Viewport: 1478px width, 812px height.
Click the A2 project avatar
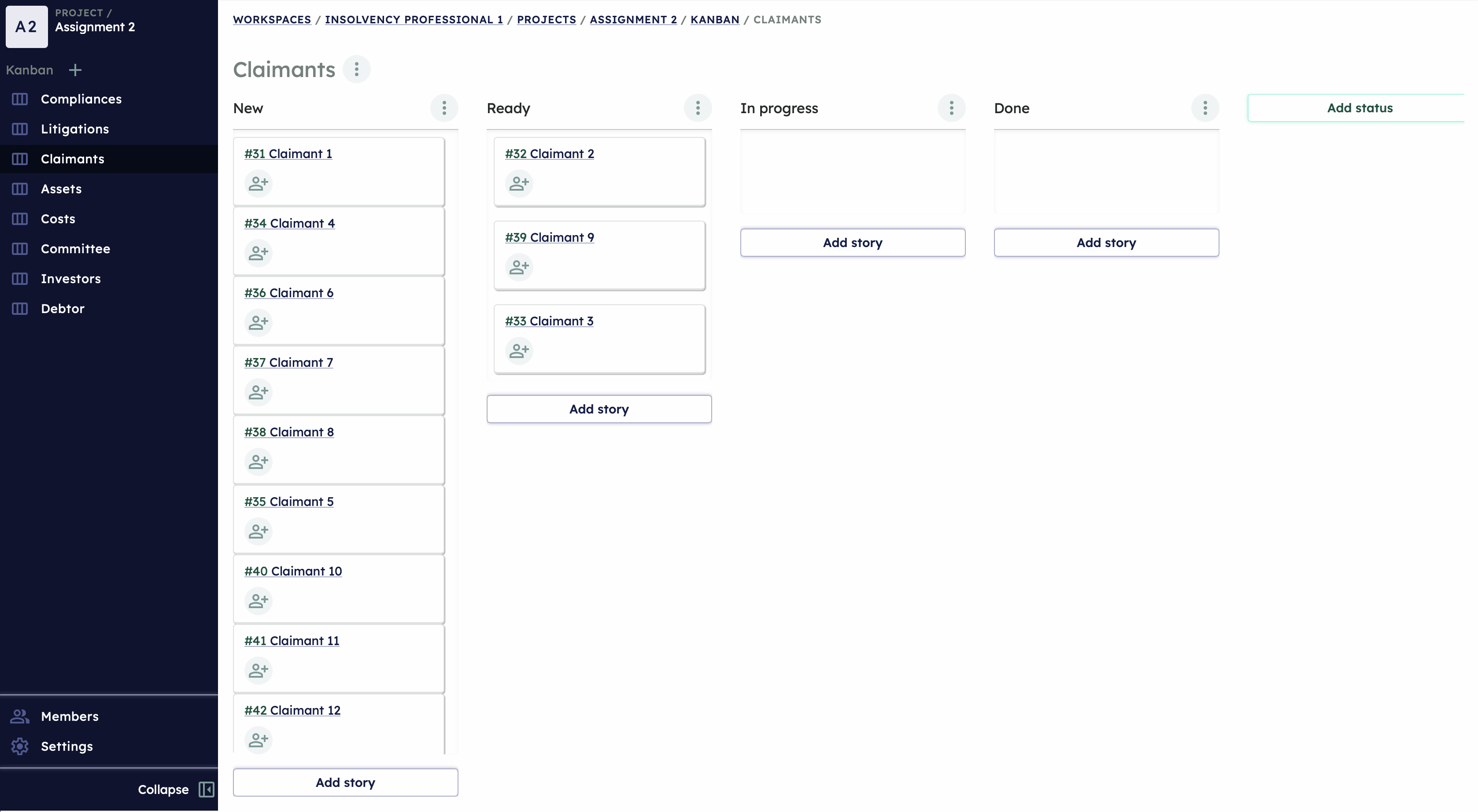coord(26,27)
